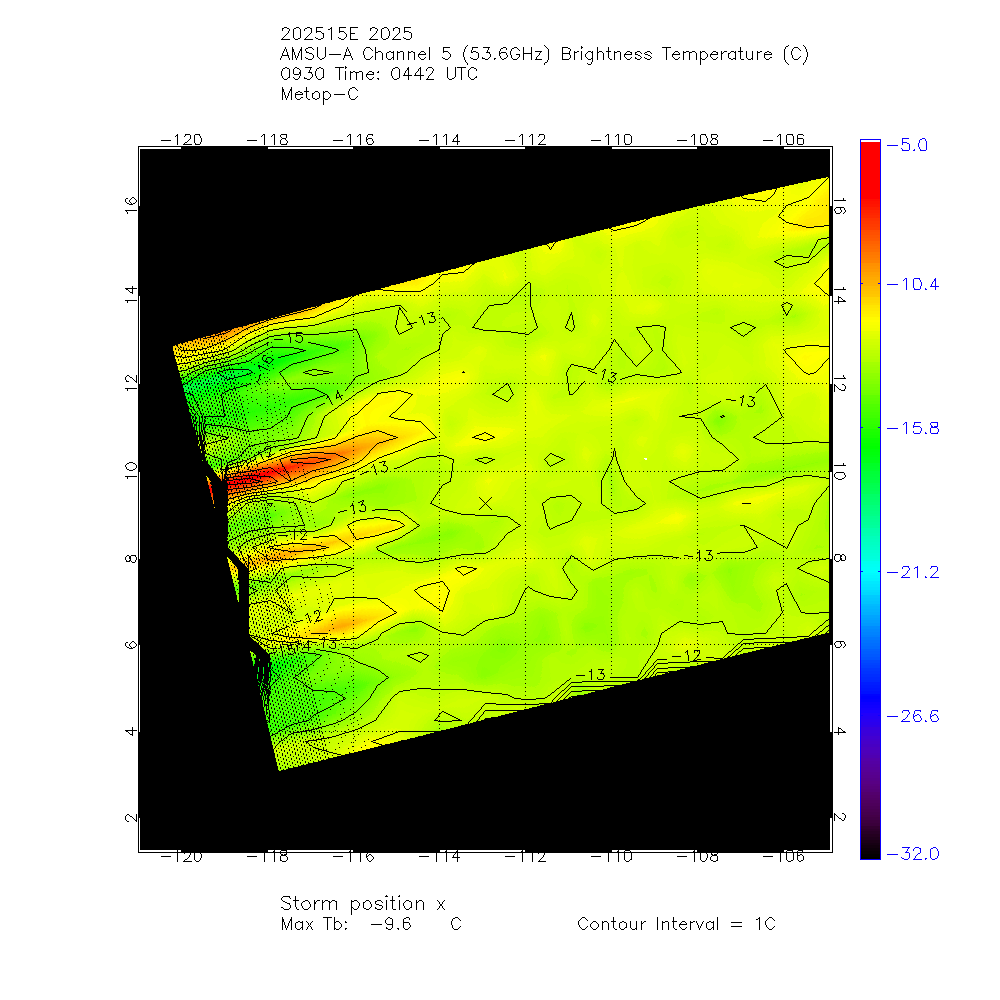The width and height of the screenshot is (1000, 1000).
Task: Click the "0930 Time: 0442 UTC" line
Action: click(379, 74)
